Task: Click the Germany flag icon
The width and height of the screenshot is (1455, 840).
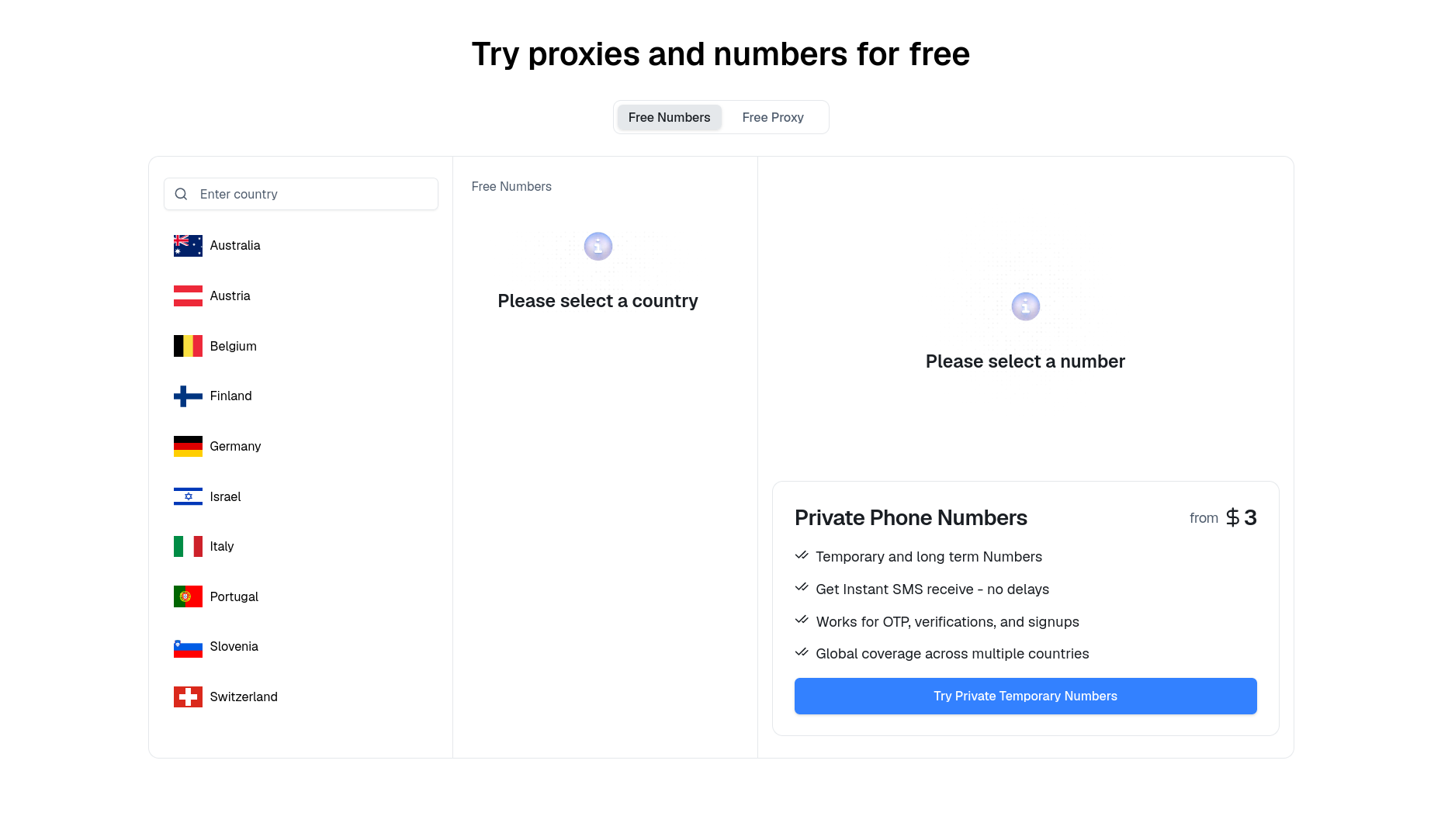Action: pyautogui.click(x=188, y=446)
